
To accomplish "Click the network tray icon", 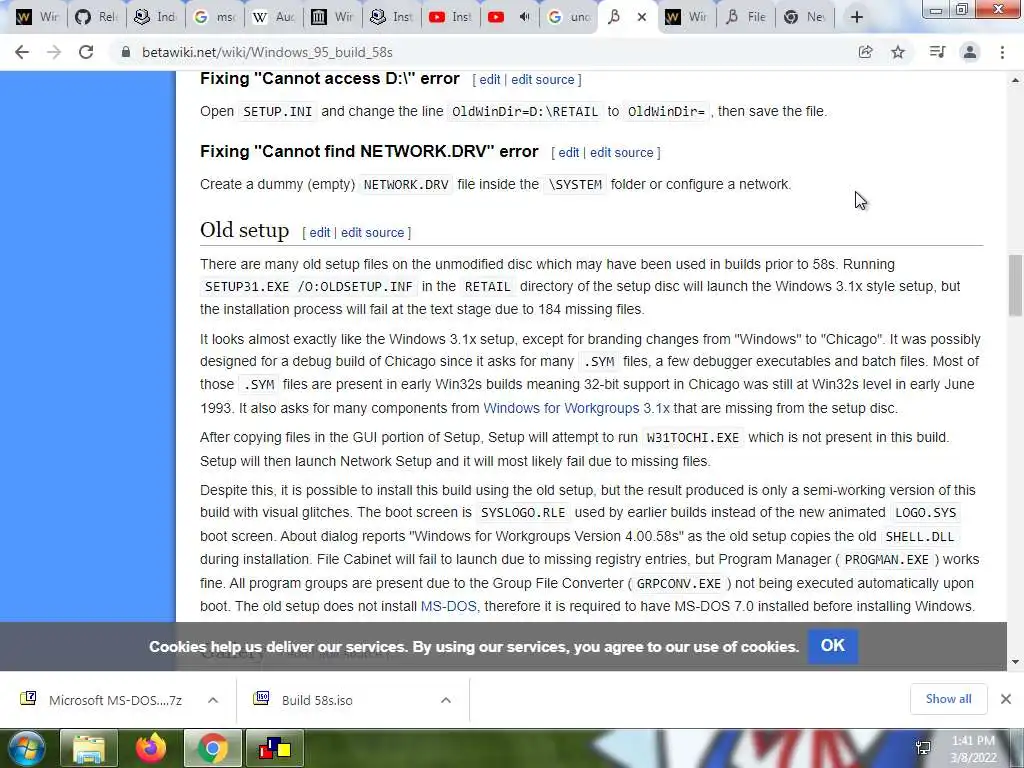I will [x=923, y=748].
